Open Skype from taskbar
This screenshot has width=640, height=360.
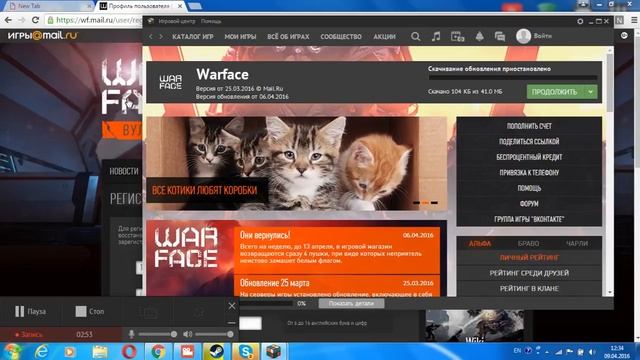(x=245, y=351)
